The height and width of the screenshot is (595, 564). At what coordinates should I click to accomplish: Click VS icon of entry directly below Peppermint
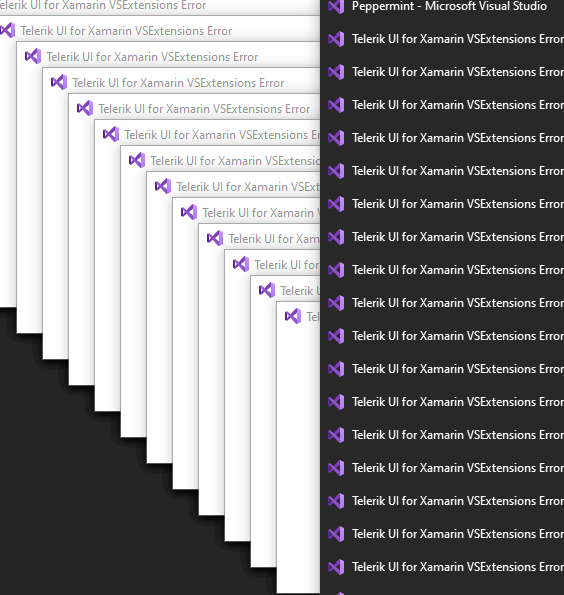click(x=336, y=39)
